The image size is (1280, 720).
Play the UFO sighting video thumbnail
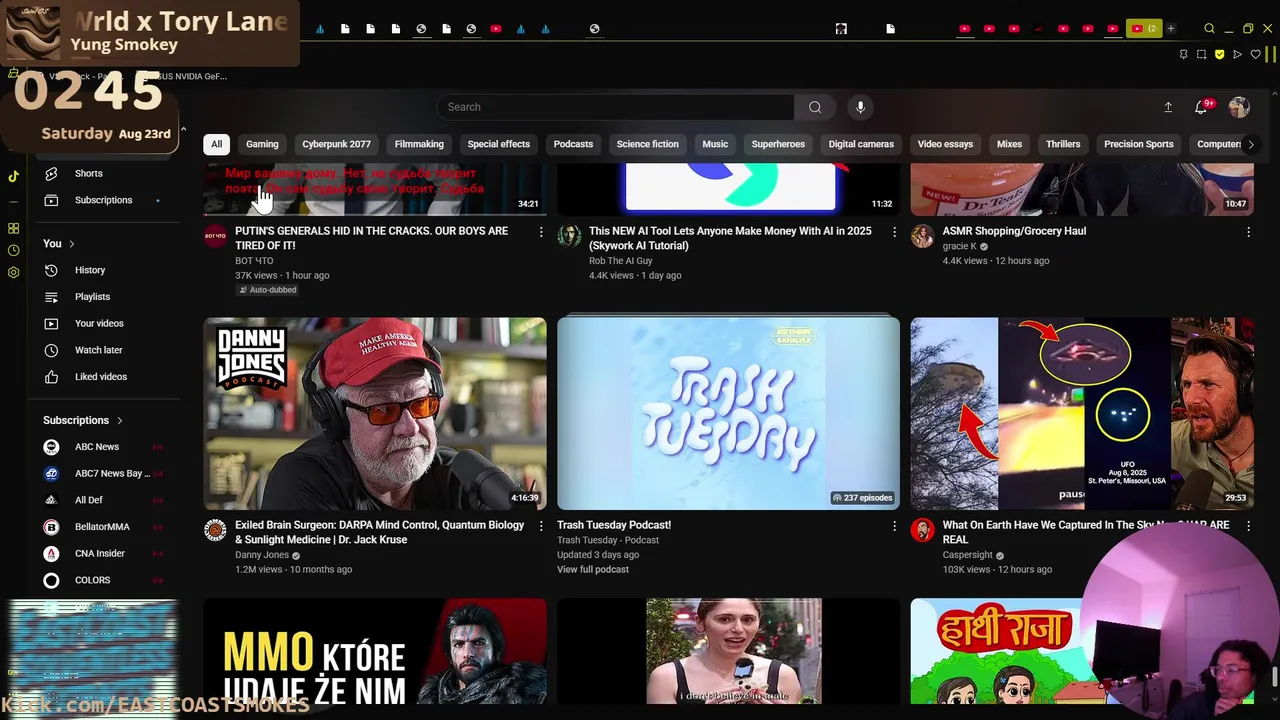1082,414
